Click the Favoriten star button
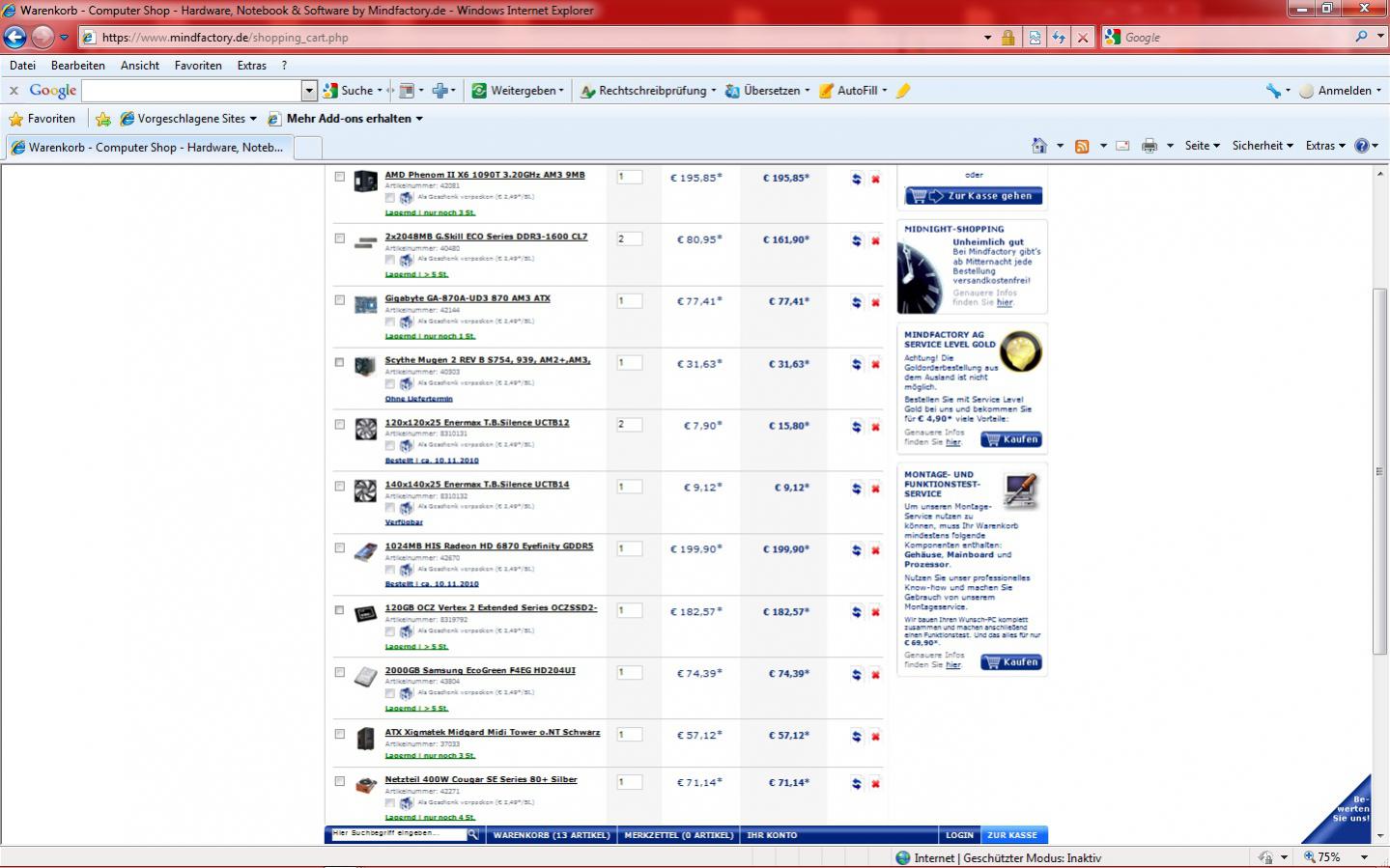1390x868 pixels. (42, 119)
